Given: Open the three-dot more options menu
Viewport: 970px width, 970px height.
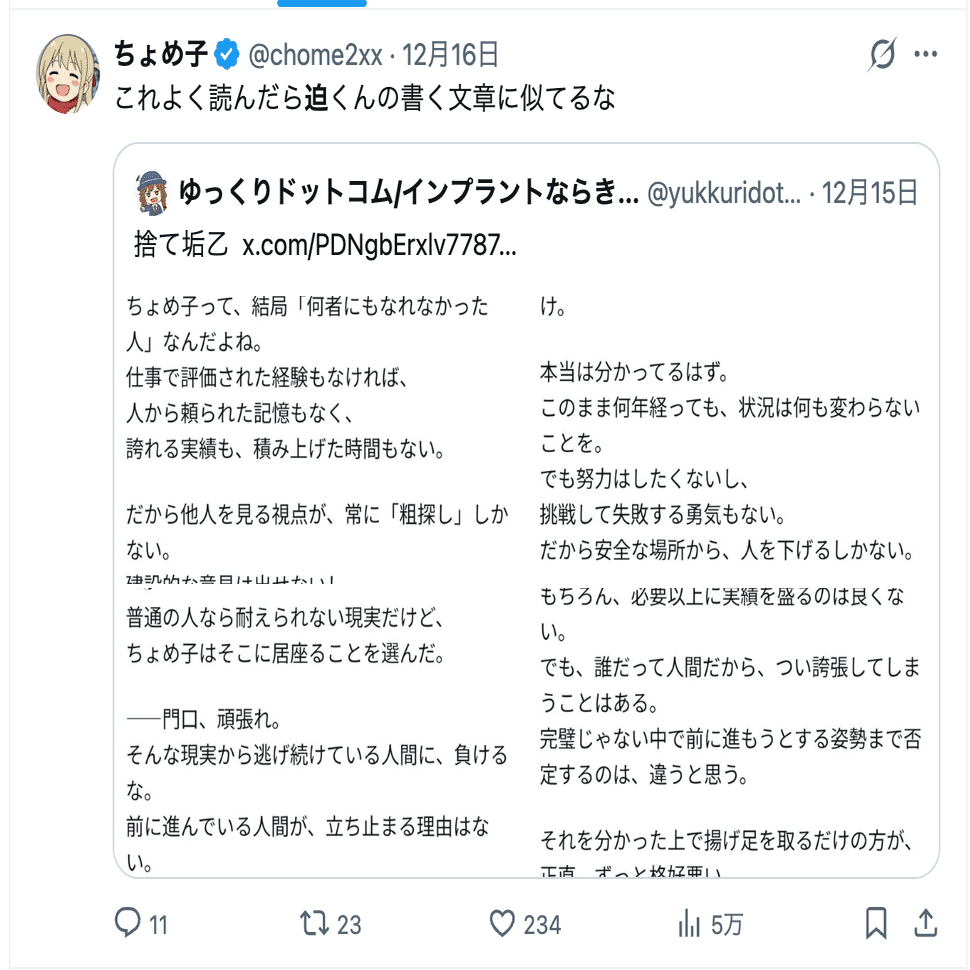Looking at the screenshot, I should 927,55.
